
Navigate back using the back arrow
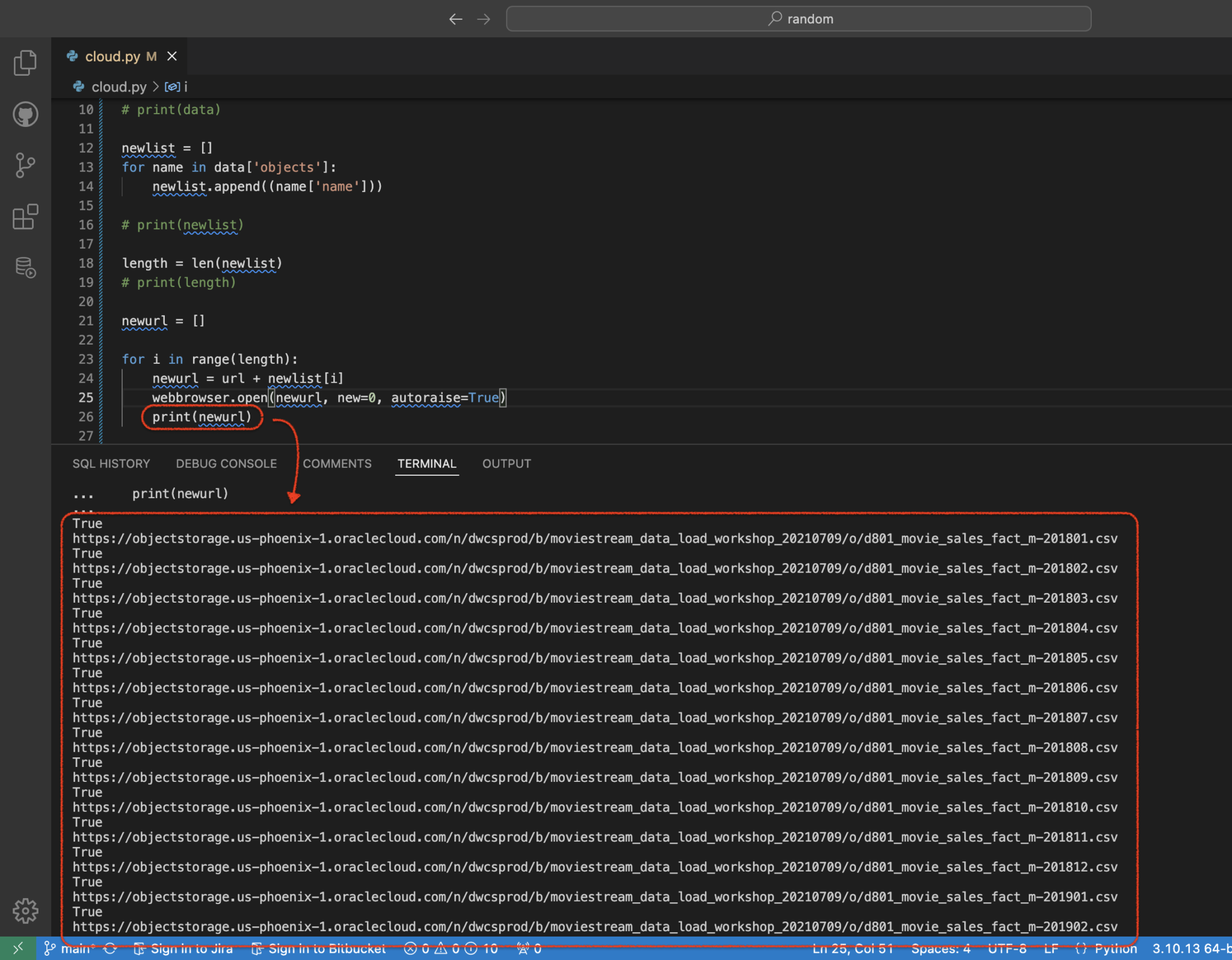tap(455, 19)
